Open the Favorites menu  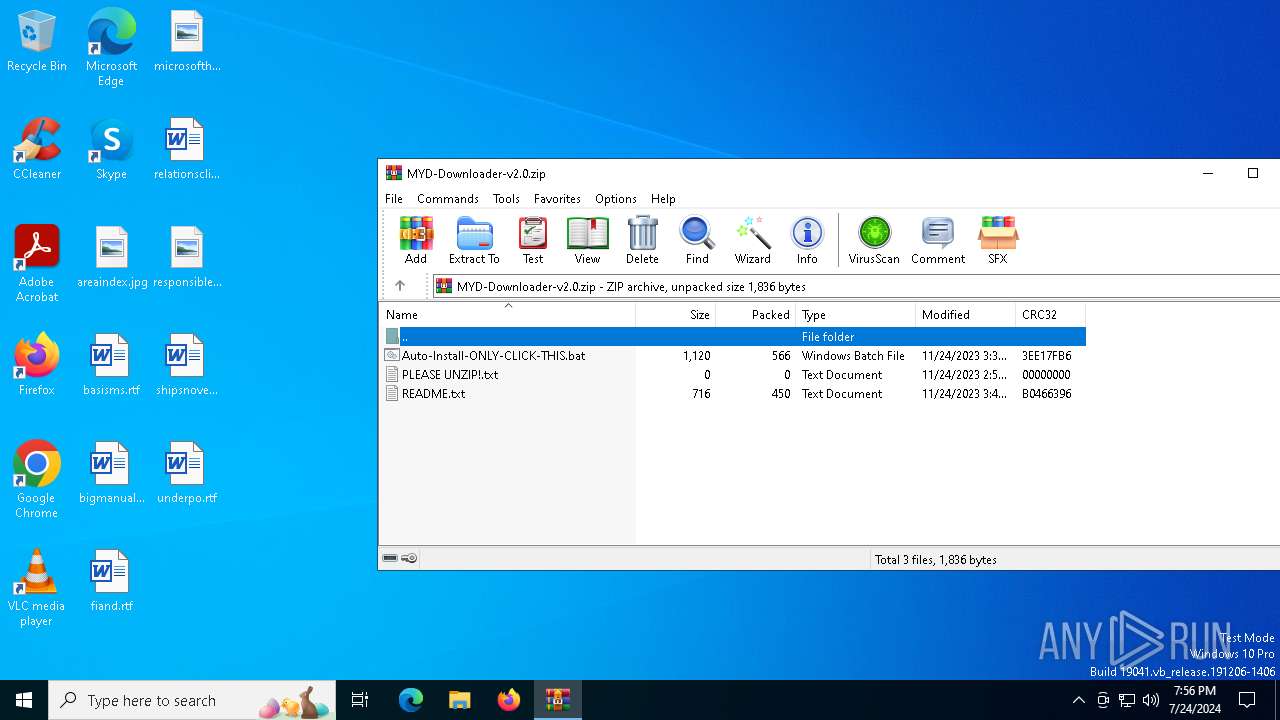557,199
